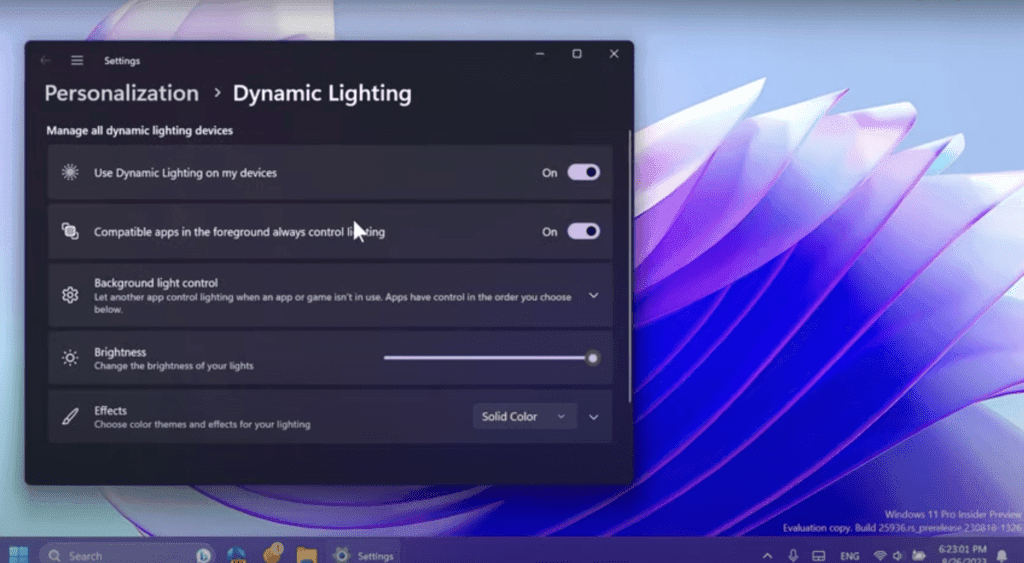Click Manage all dynamic lighting devices text
The height and width of the screenshot is (563, 1024).
139,131
